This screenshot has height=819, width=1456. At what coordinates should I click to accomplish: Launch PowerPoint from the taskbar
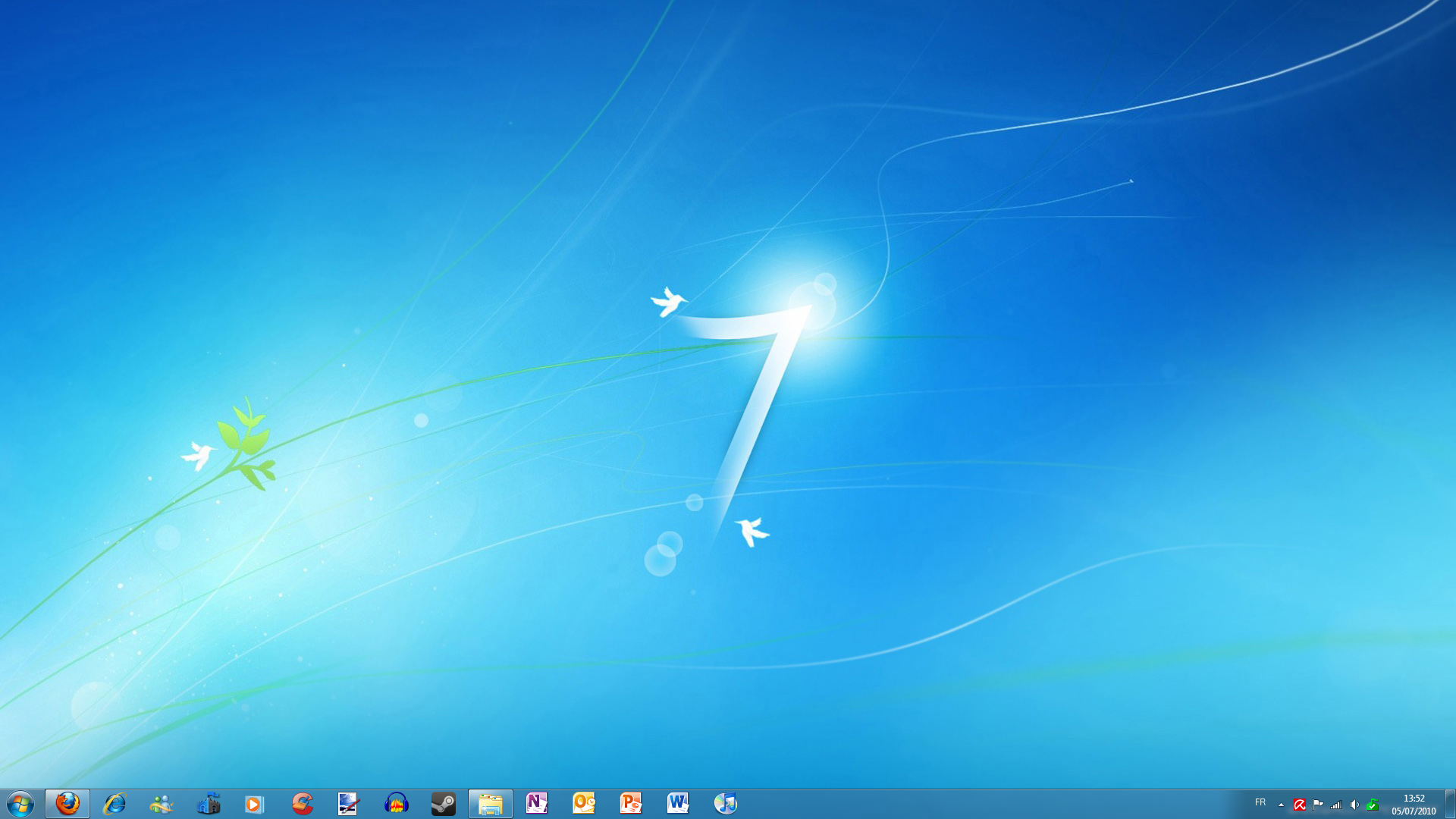click(631, 804)
